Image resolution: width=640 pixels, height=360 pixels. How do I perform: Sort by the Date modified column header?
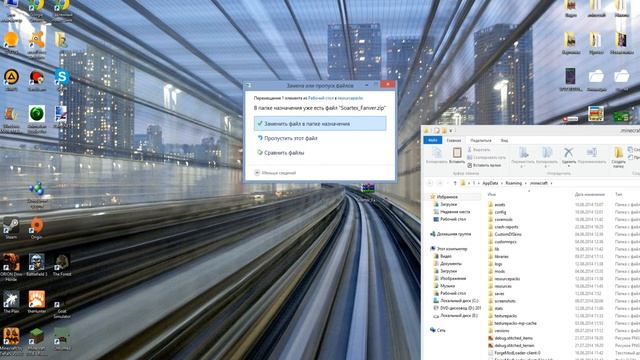pyautogui.click(x=589, y=195)
